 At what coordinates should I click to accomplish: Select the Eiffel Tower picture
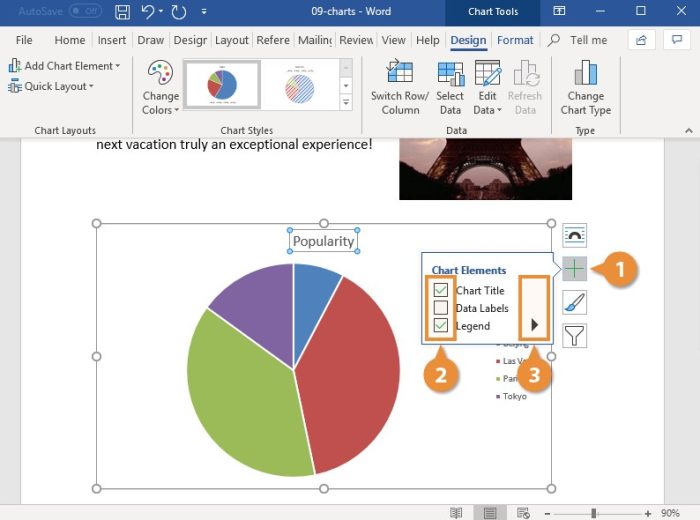(x=485, y=169)
